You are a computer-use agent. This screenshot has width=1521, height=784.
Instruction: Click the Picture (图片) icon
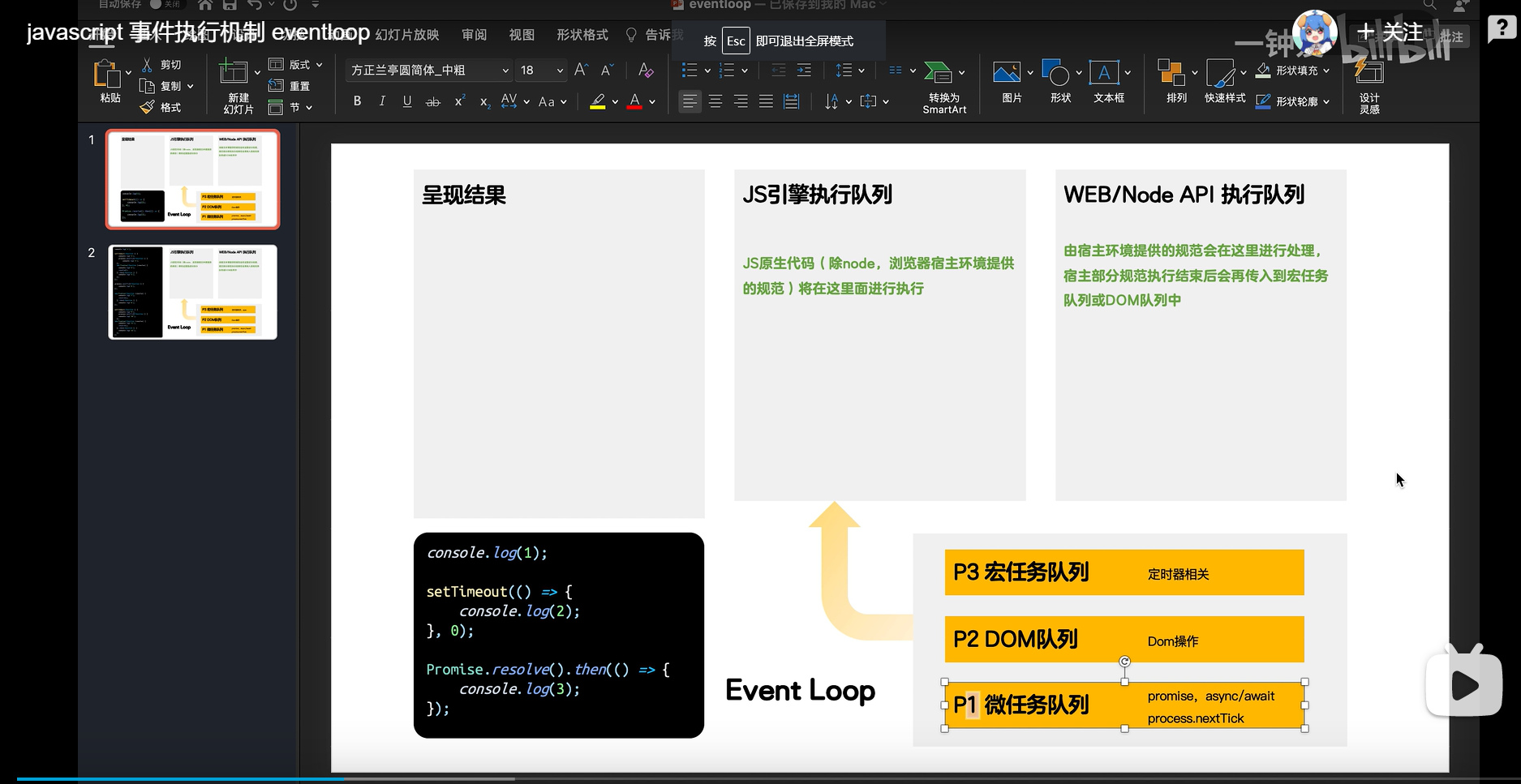[1007, 73]
